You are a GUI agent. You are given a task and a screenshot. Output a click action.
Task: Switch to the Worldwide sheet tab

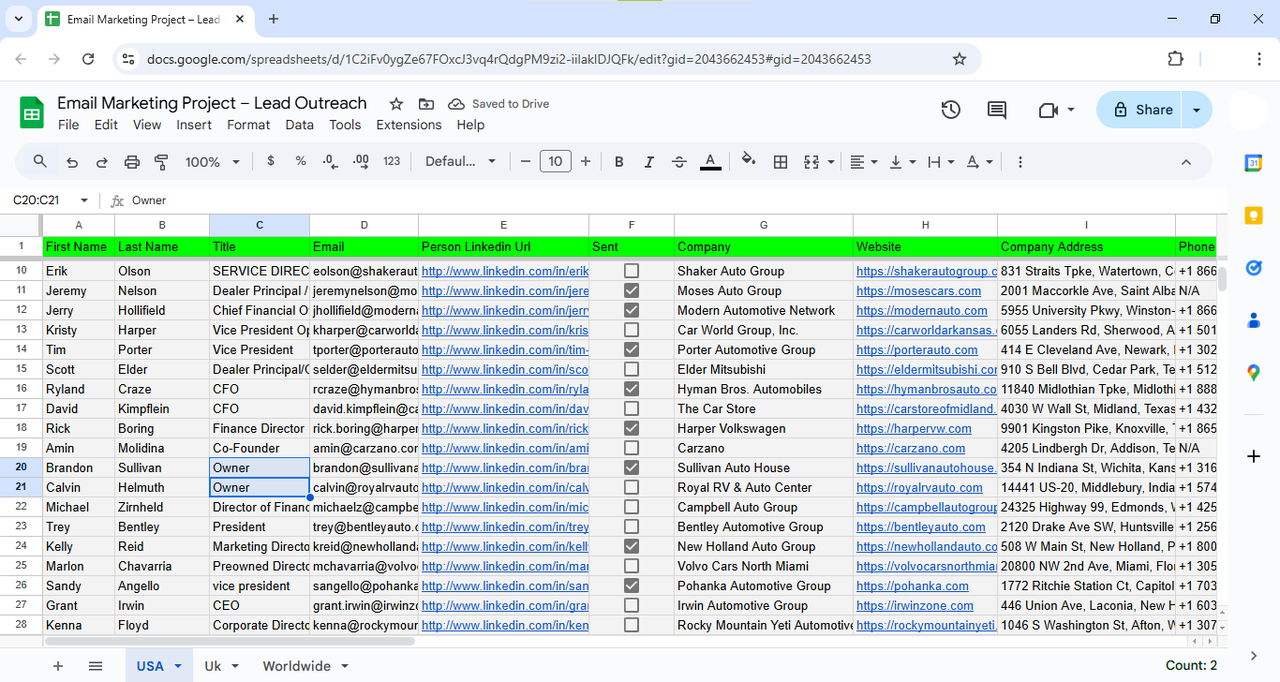click(296, 665)
